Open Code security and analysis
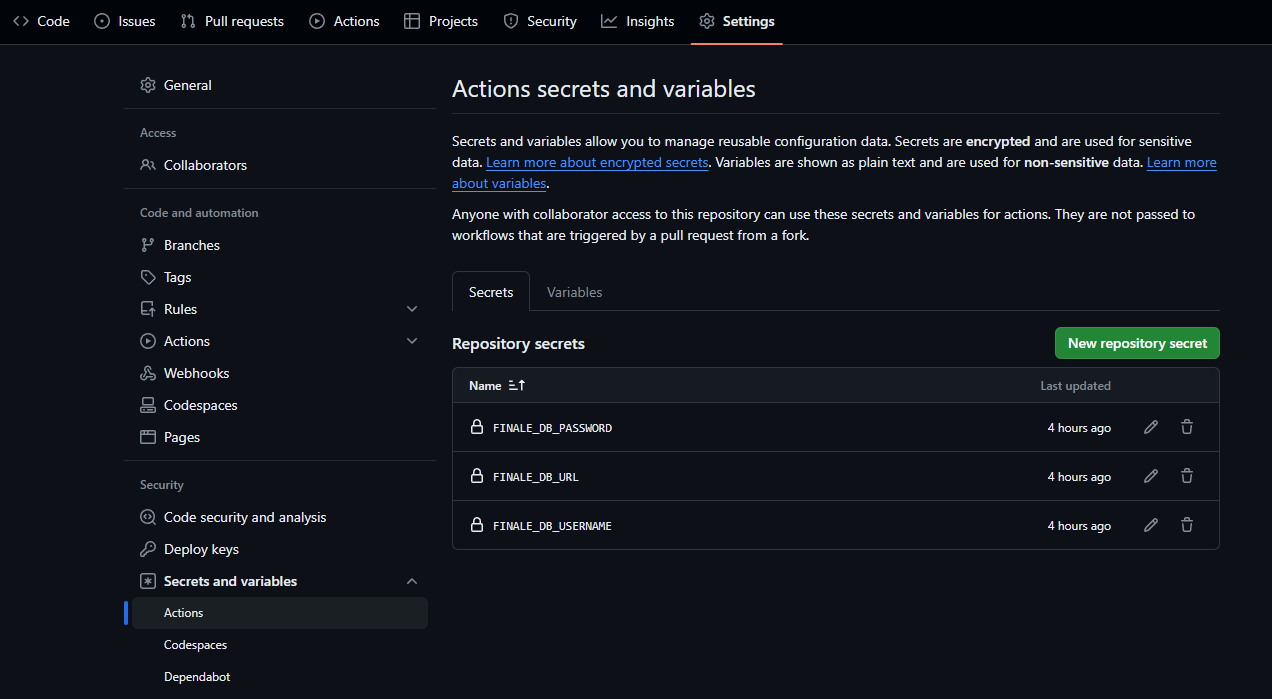The width and height of the screenshot is (1272, 699). tap(280, 517)
